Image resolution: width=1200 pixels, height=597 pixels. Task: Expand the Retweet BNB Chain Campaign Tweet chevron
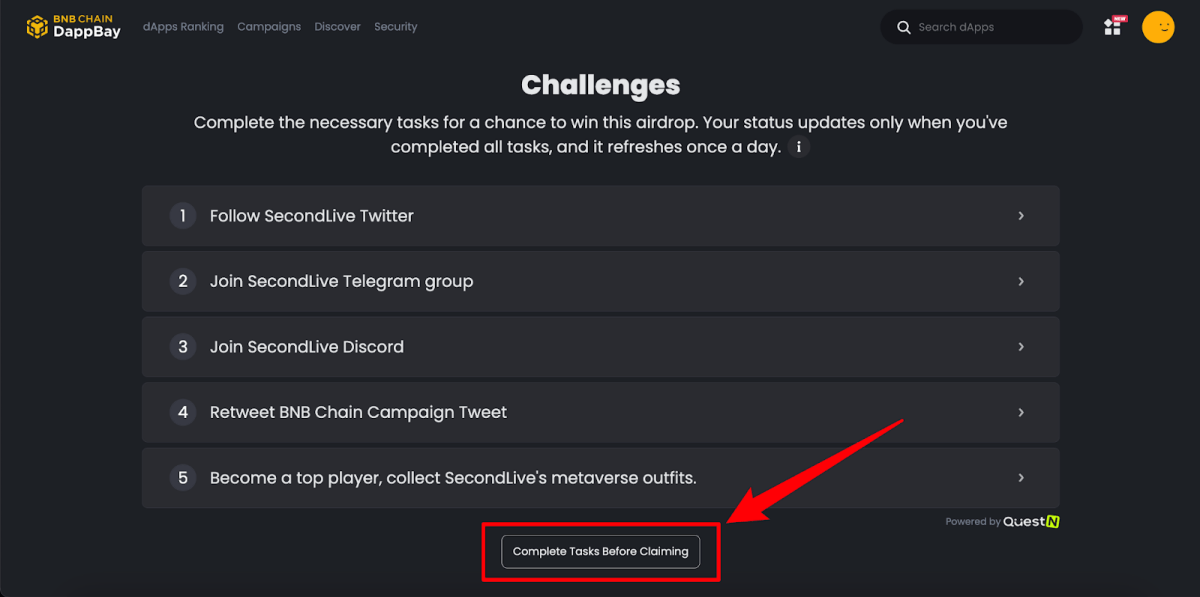click(x=1021, y=413)
